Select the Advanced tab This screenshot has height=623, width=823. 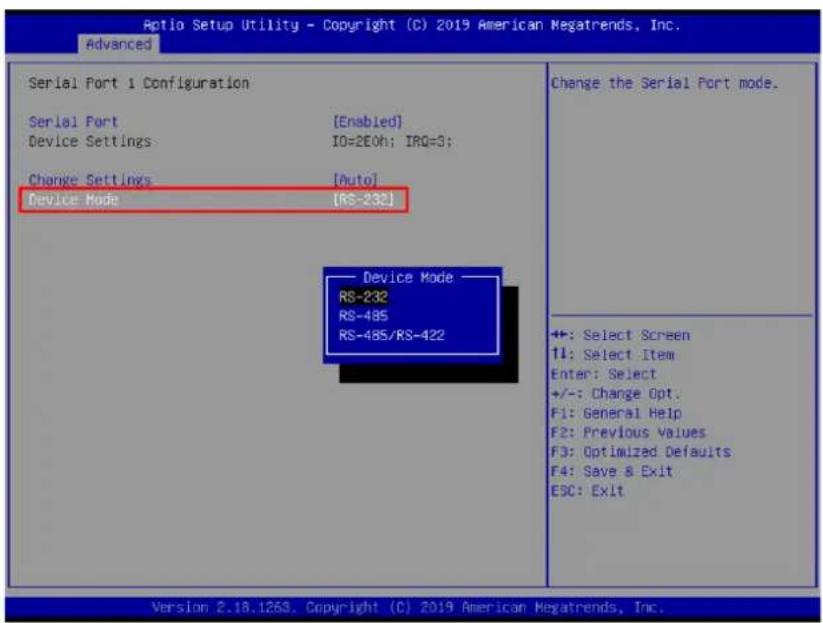coord(119,44)
